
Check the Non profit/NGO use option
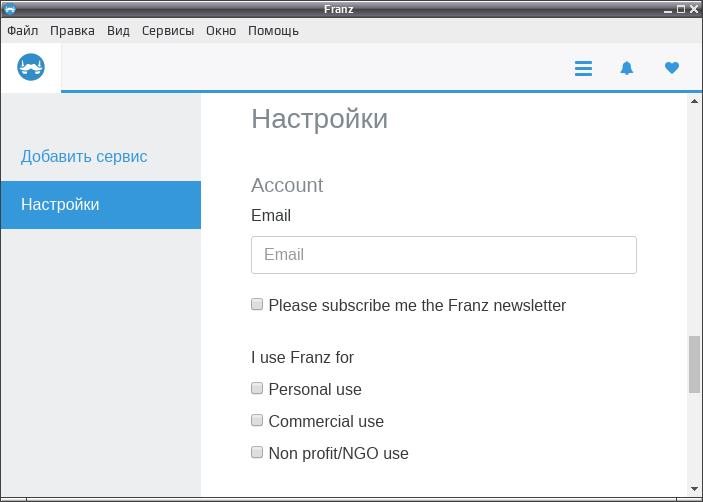pos(257,452)
